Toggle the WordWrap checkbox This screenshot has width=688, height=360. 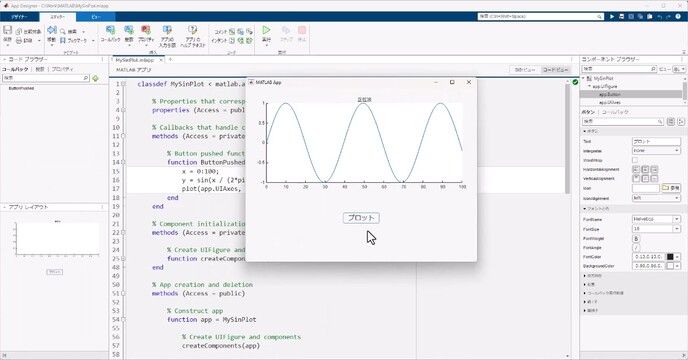pyautogui.click(x=635, y=160)
